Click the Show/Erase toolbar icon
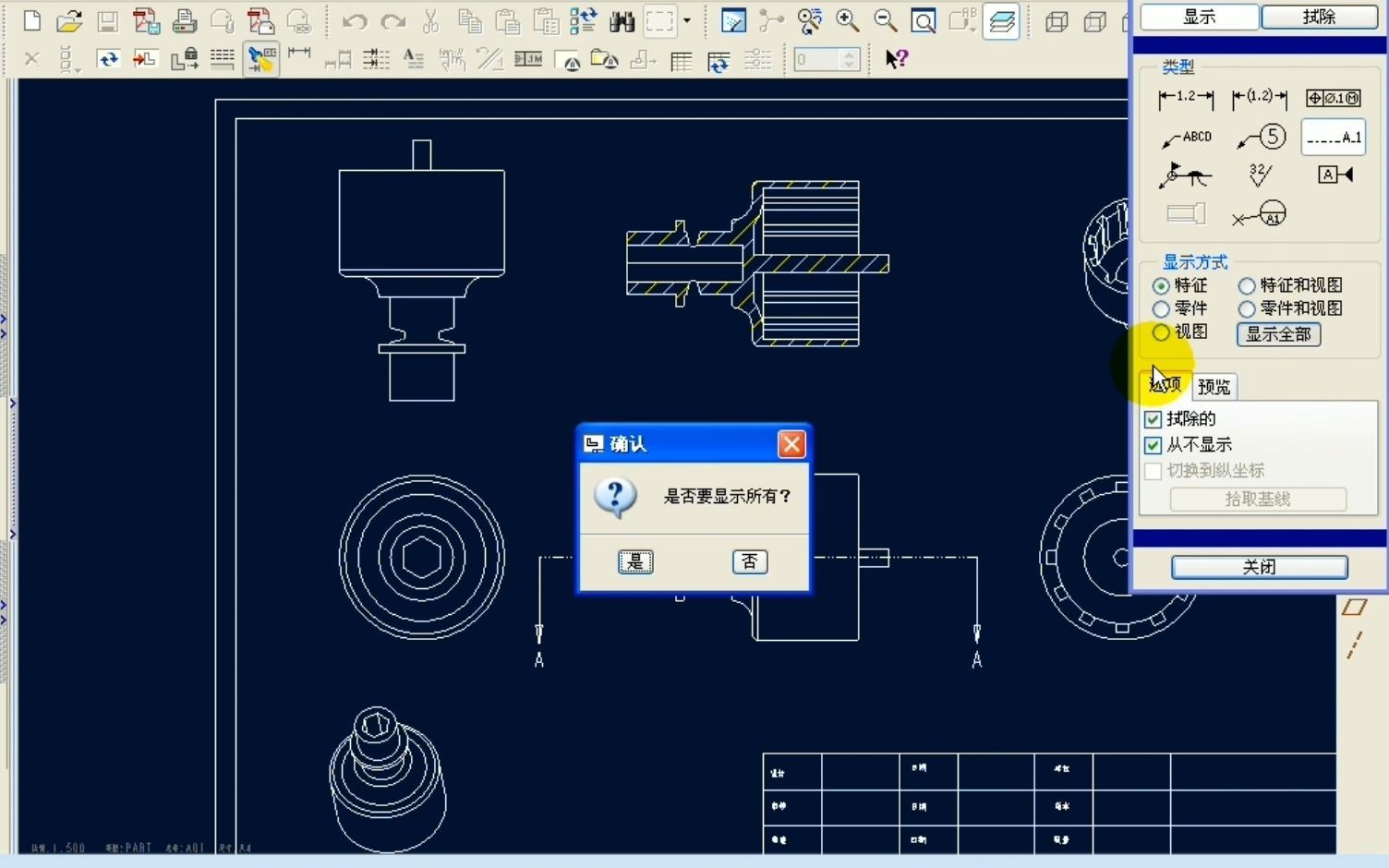This screenshot has height=868, width=1389. pos(261,60)
